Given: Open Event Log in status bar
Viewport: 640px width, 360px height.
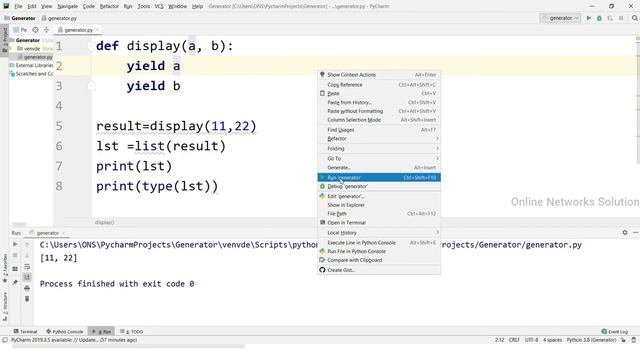Looking at the screenshot, I should [x=614, y=331].
